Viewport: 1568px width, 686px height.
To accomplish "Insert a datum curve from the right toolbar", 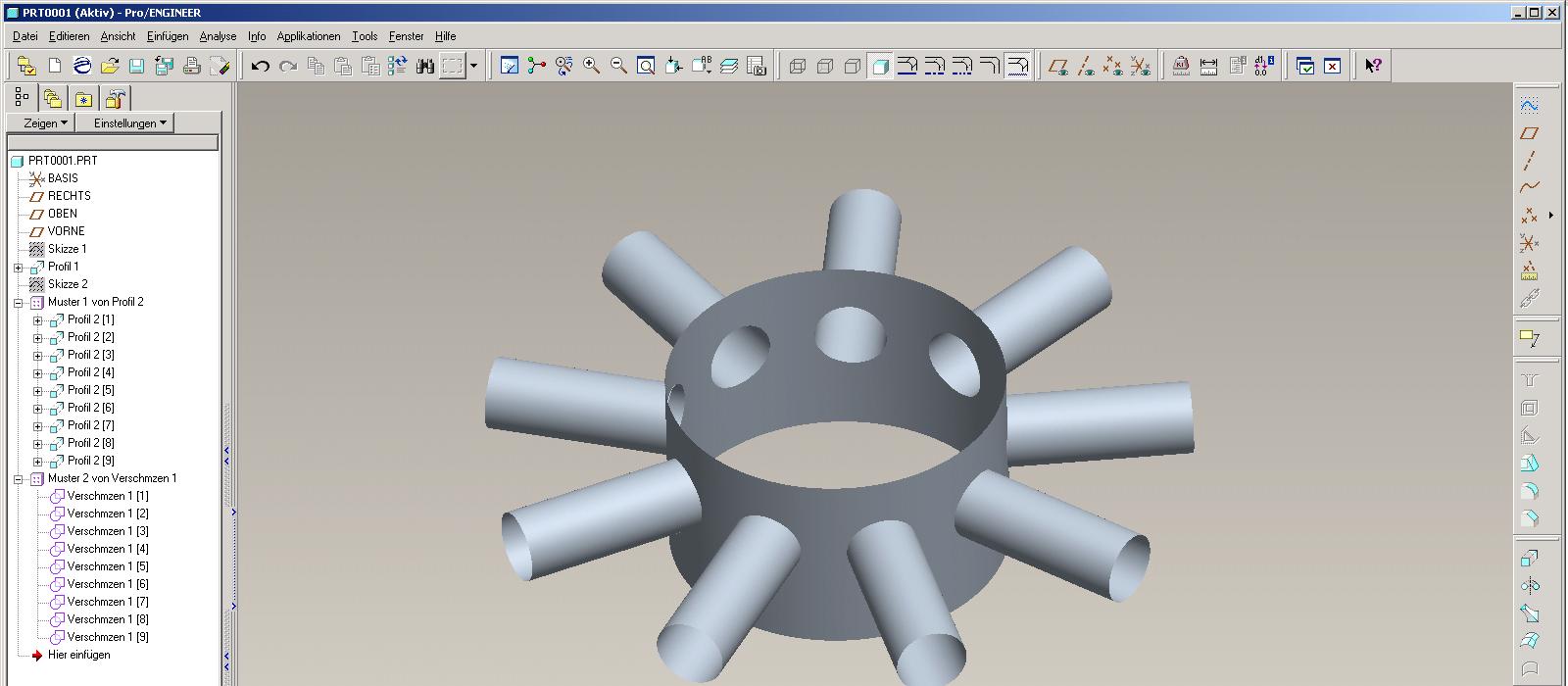I will (1529, 187).
